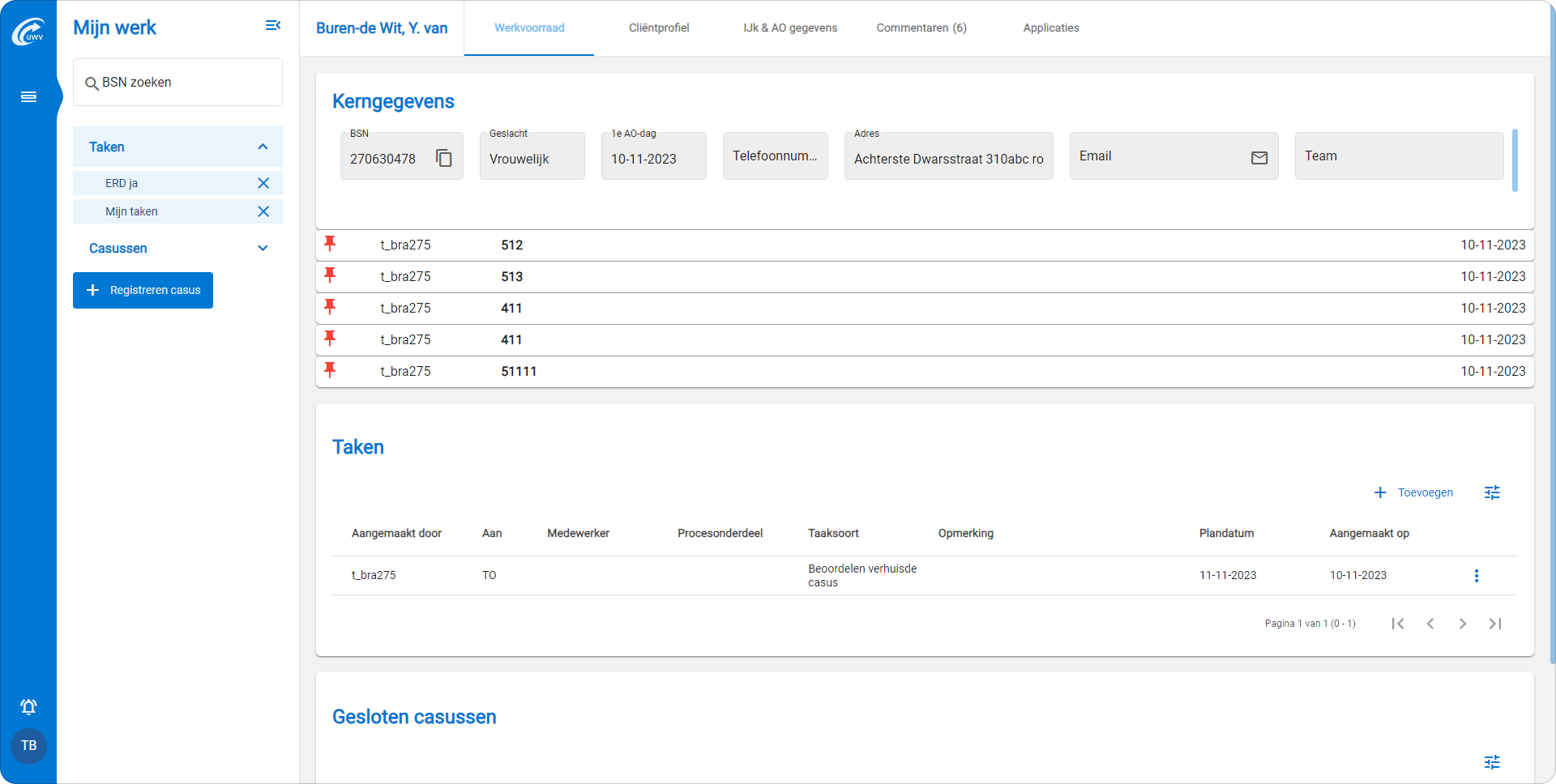
Task: Open Taken table settings icon
Action: 1492,492
